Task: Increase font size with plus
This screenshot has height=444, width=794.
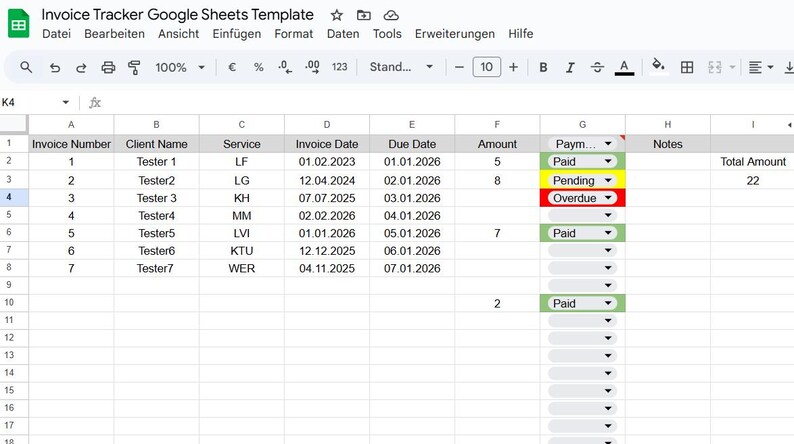Action: 513,67
